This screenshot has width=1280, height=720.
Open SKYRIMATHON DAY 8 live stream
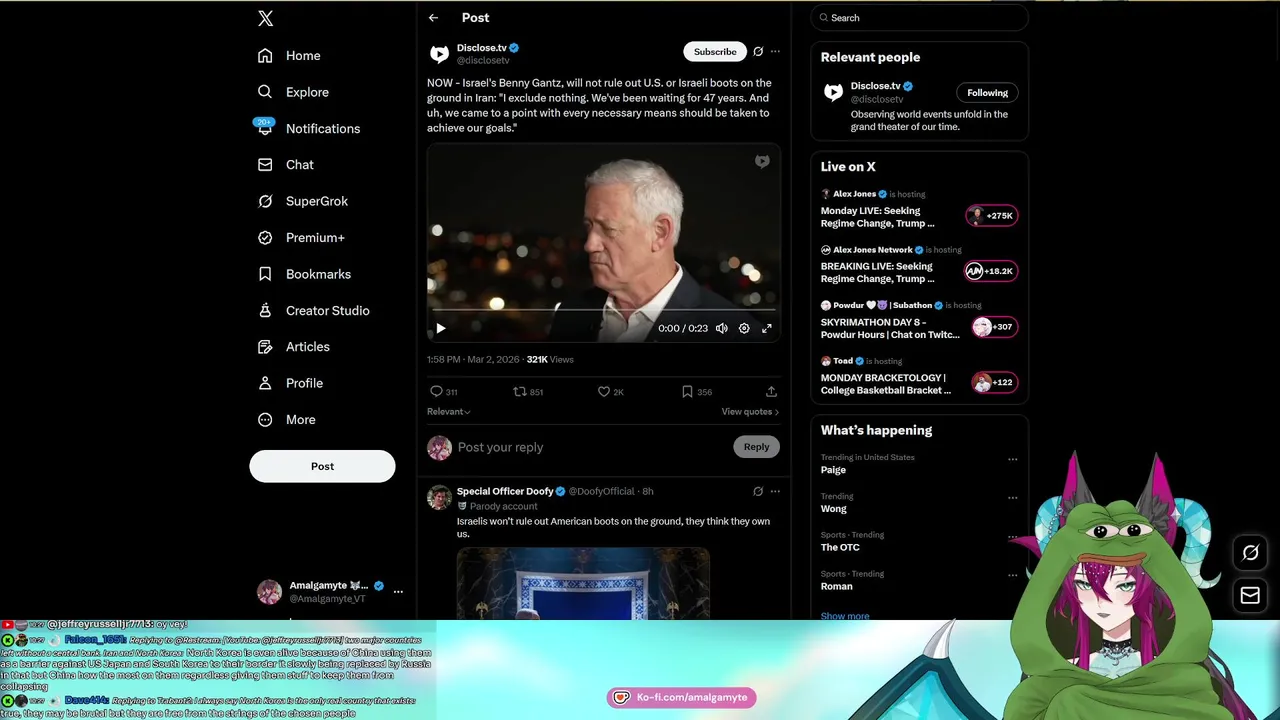click(x=890, y=328)
